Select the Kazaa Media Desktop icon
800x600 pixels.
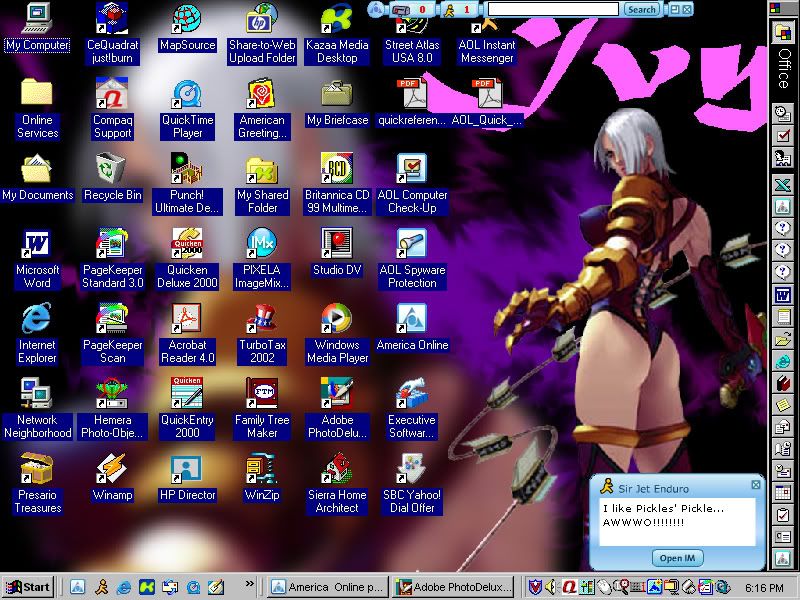(x=337, y=20)
